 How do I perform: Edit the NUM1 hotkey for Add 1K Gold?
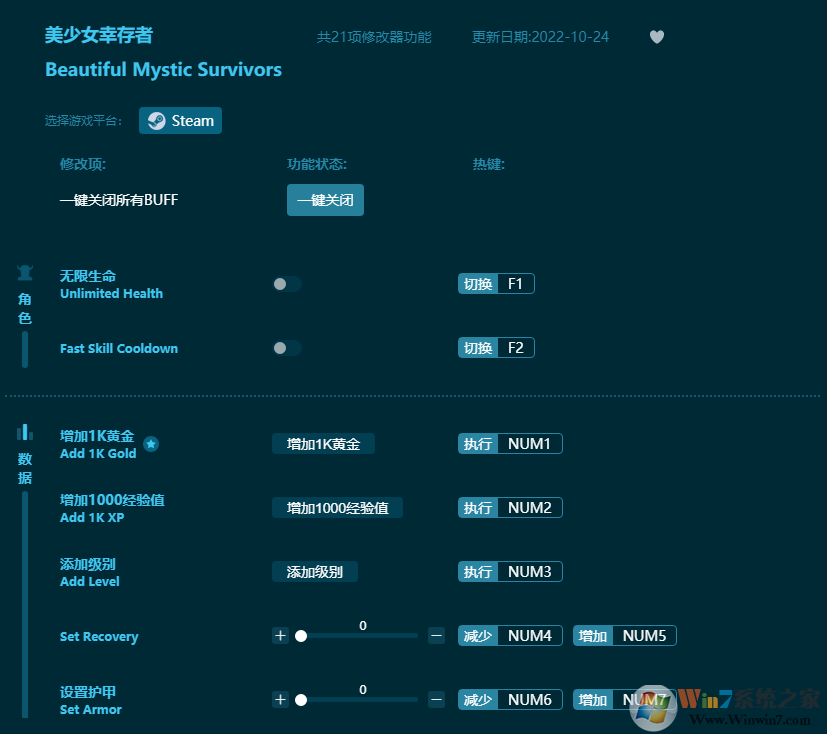point(529,444)
